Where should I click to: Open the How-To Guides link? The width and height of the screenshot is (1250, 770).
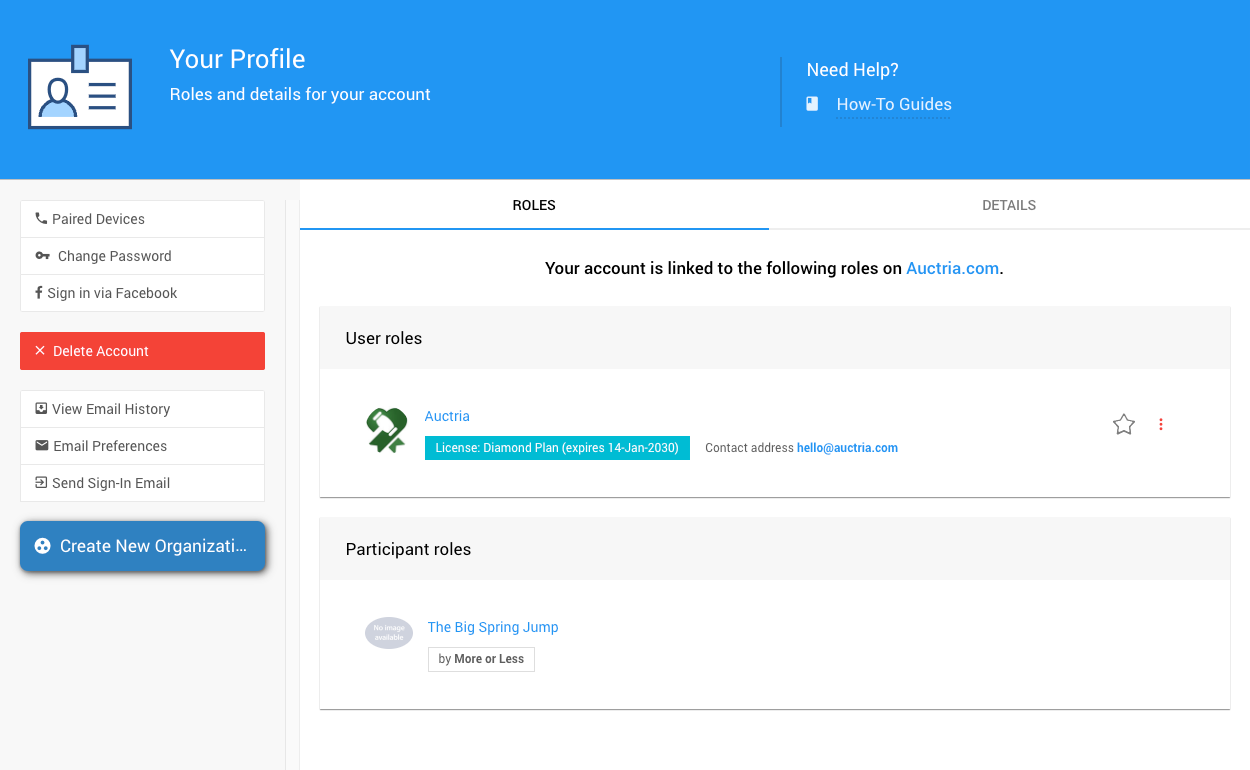(x=893, y=104)
